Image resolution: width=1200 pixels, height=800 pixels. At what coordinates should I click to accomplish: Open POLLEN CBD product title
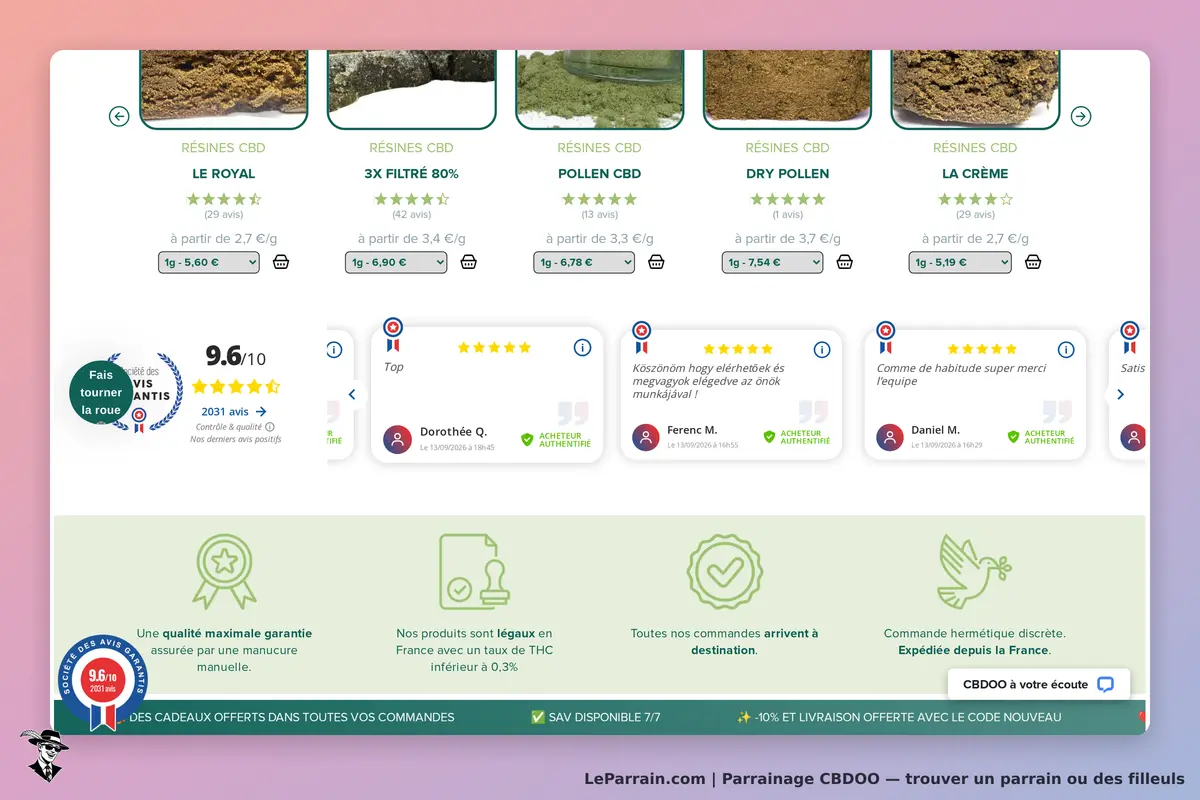(x=599, y=173)
